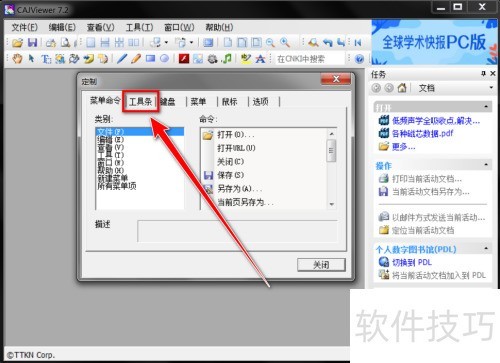The height and width of the screenshot is (363, 500).
Task: Click the 更多... link in task pane
Action: pyautogui.click(x=404, y=147)
